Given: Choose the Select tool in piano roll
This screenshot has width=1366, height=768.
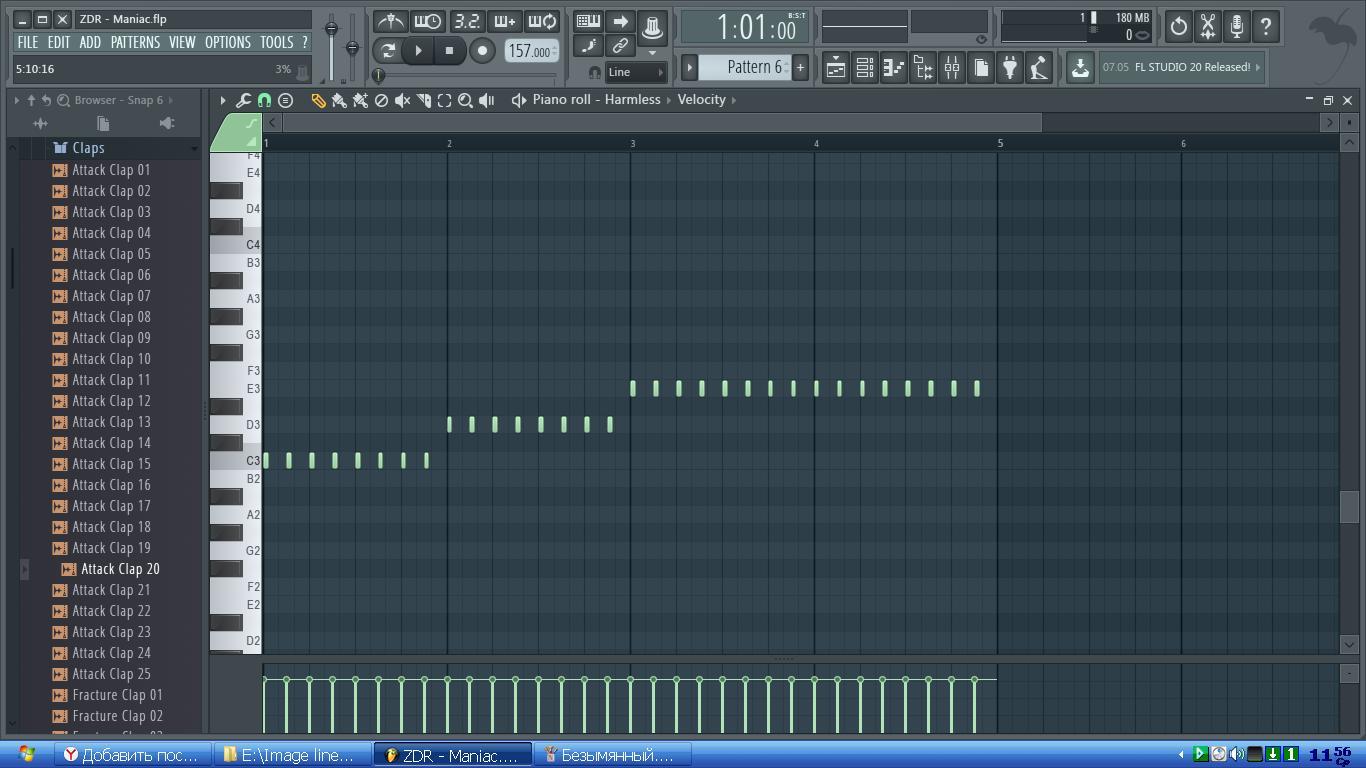Looking at the screenshot, I should [x=444, y=100].
